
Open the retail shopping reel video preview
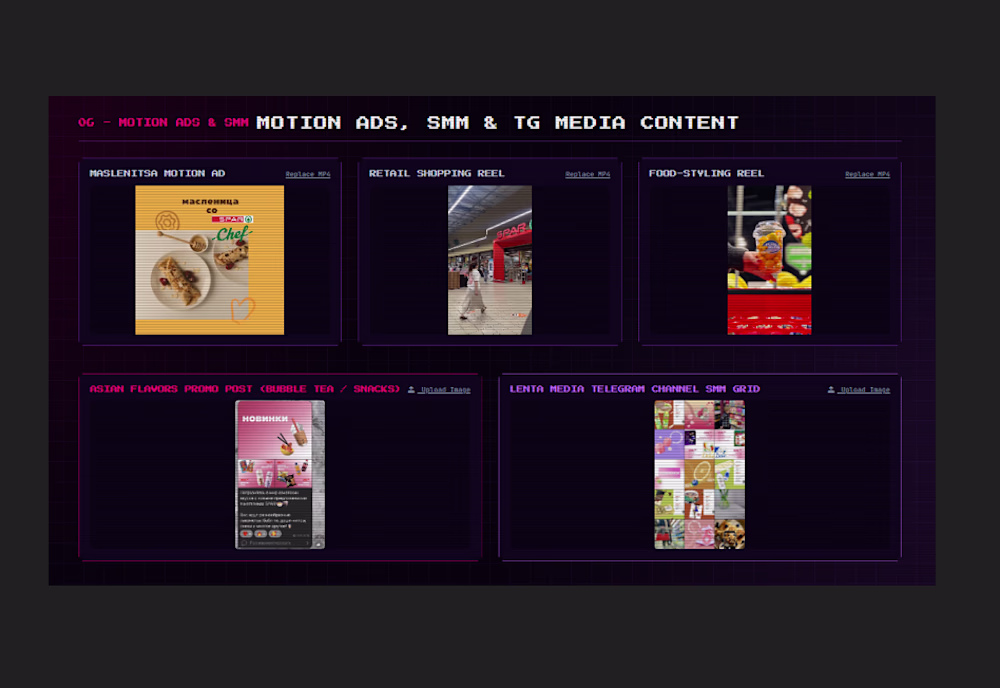coord(490,260)
